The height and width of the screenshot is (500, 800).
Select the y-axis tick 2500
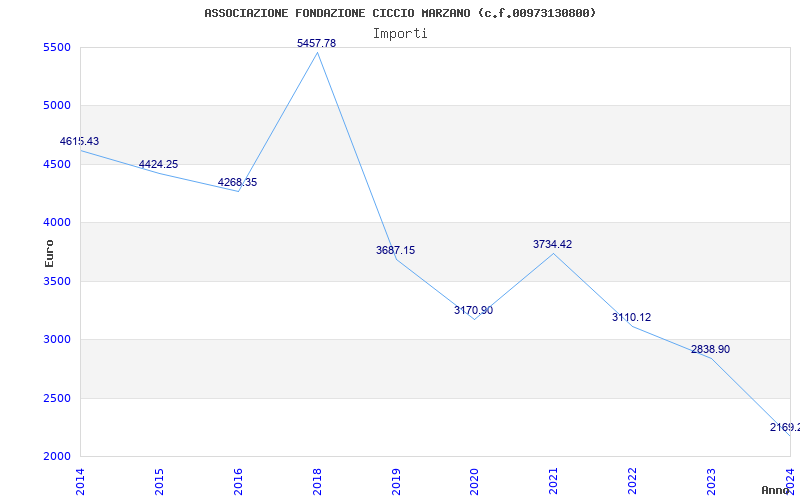click(x=57, y=398)
